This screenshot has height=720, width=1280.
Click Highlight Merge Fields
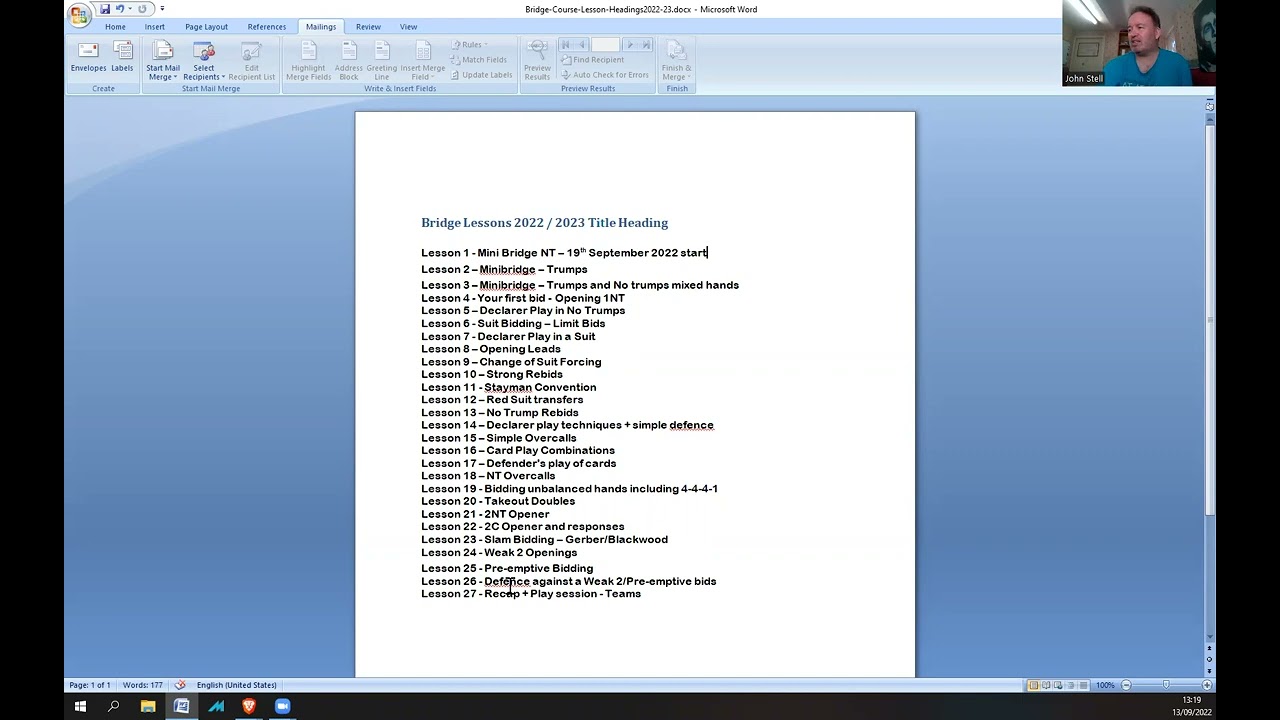tap(308, 61)
